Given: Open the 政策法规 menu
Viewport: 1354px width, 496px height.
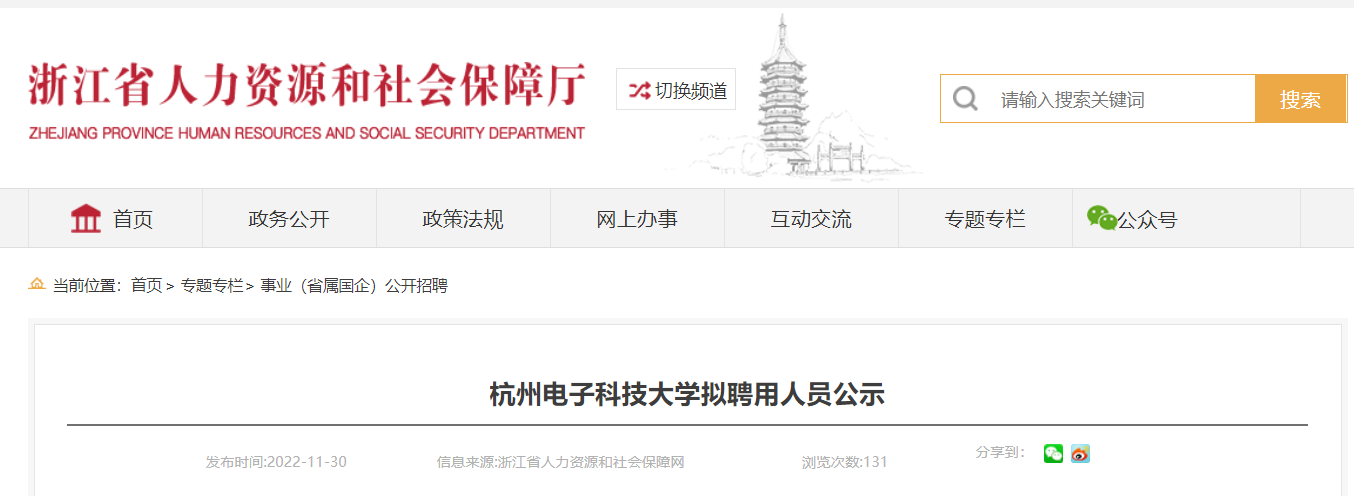Looking at the screenshot, I should click(x=463, y=219).
